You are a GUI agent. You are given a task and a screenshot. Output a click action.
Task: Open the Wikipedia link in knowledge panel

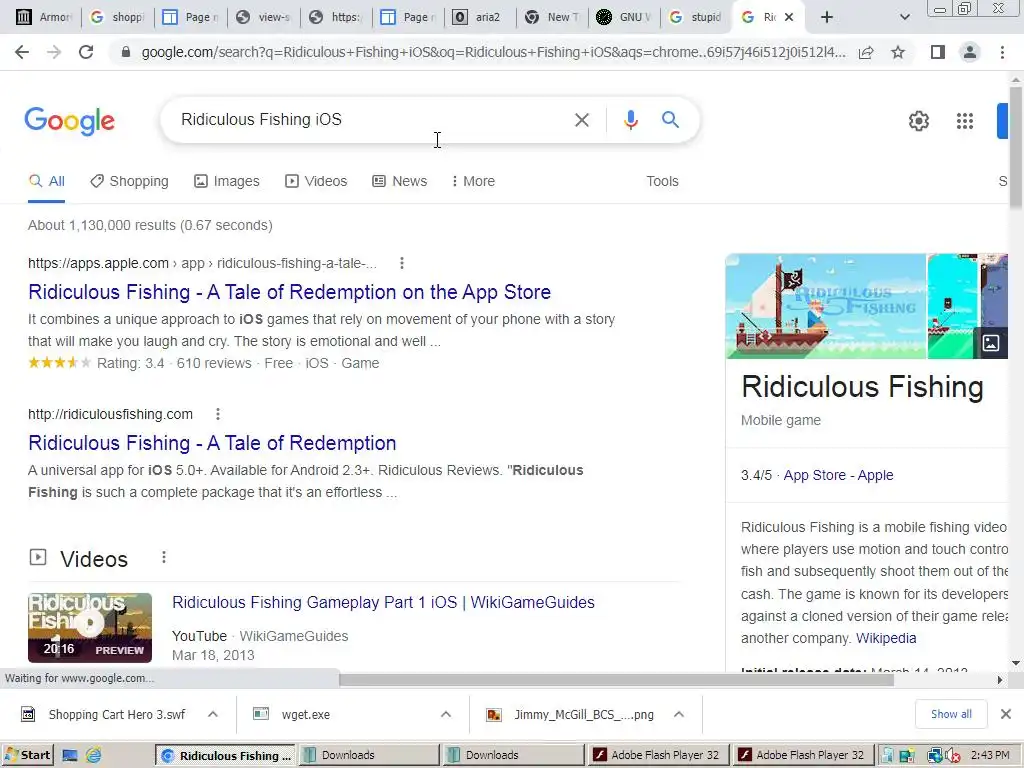click(886, 638)
